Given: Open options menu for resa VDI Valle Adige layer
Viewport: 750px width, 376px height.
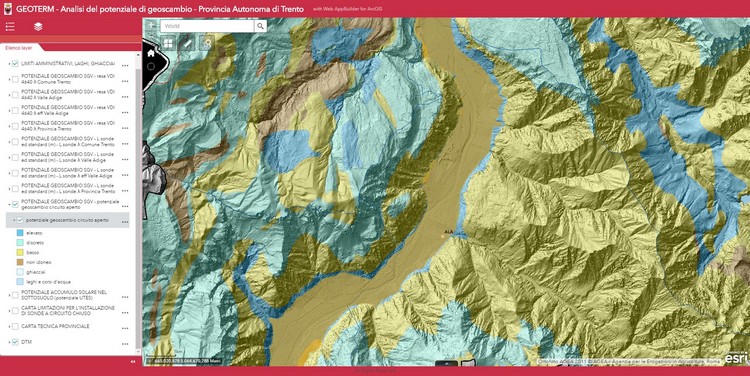Looking at the screenshot, I should (x=125, y=97).
